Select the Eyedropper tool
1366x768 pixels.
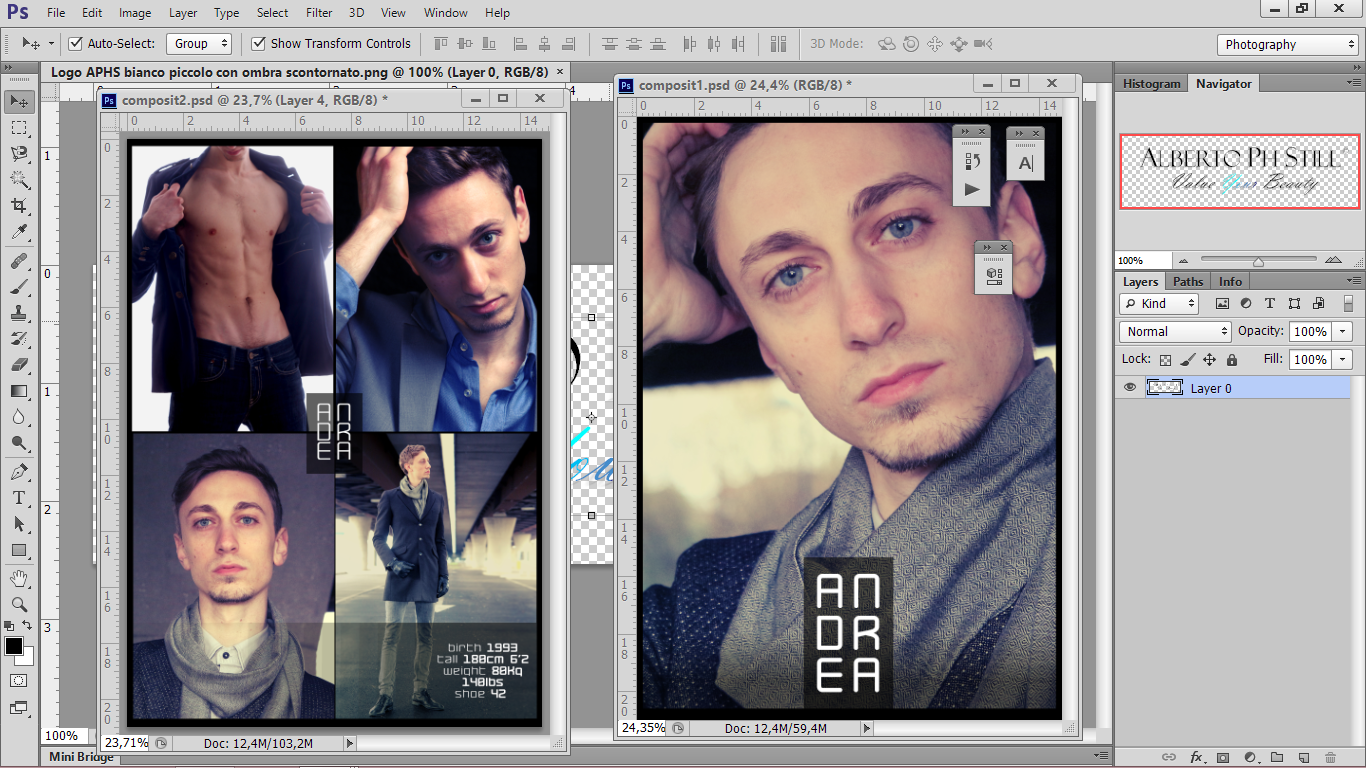[18, 233]
